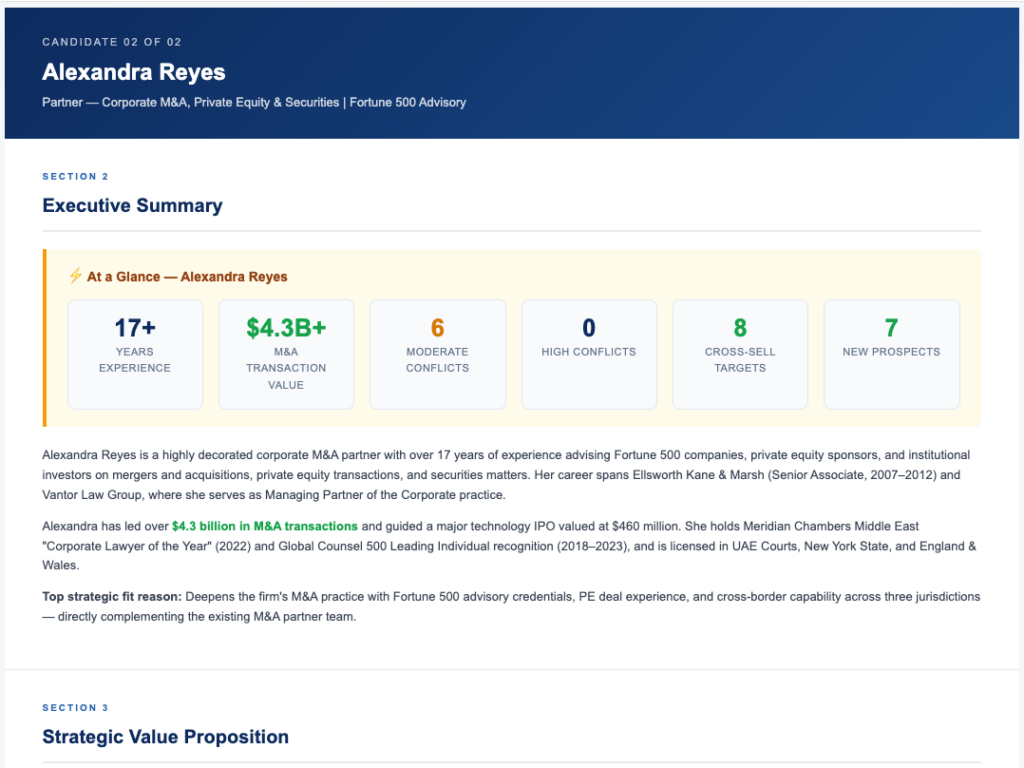The height and width of the screenshot is (768, 1024).
Task: Select the 17+ Years Experience card
Action: (135, 355)
